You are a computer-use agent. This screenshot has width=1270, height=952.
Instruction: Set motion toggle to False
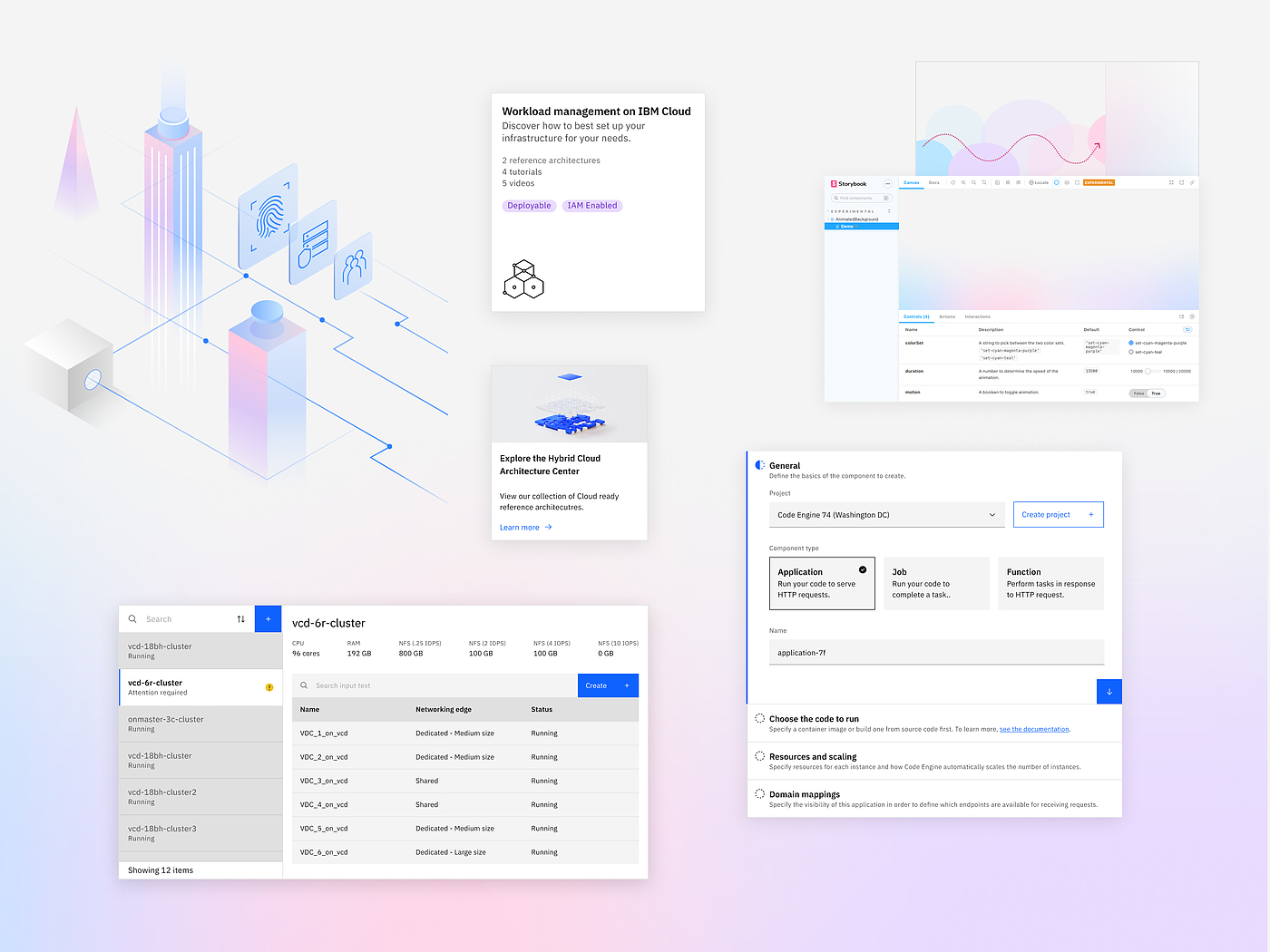(1138, 393)
